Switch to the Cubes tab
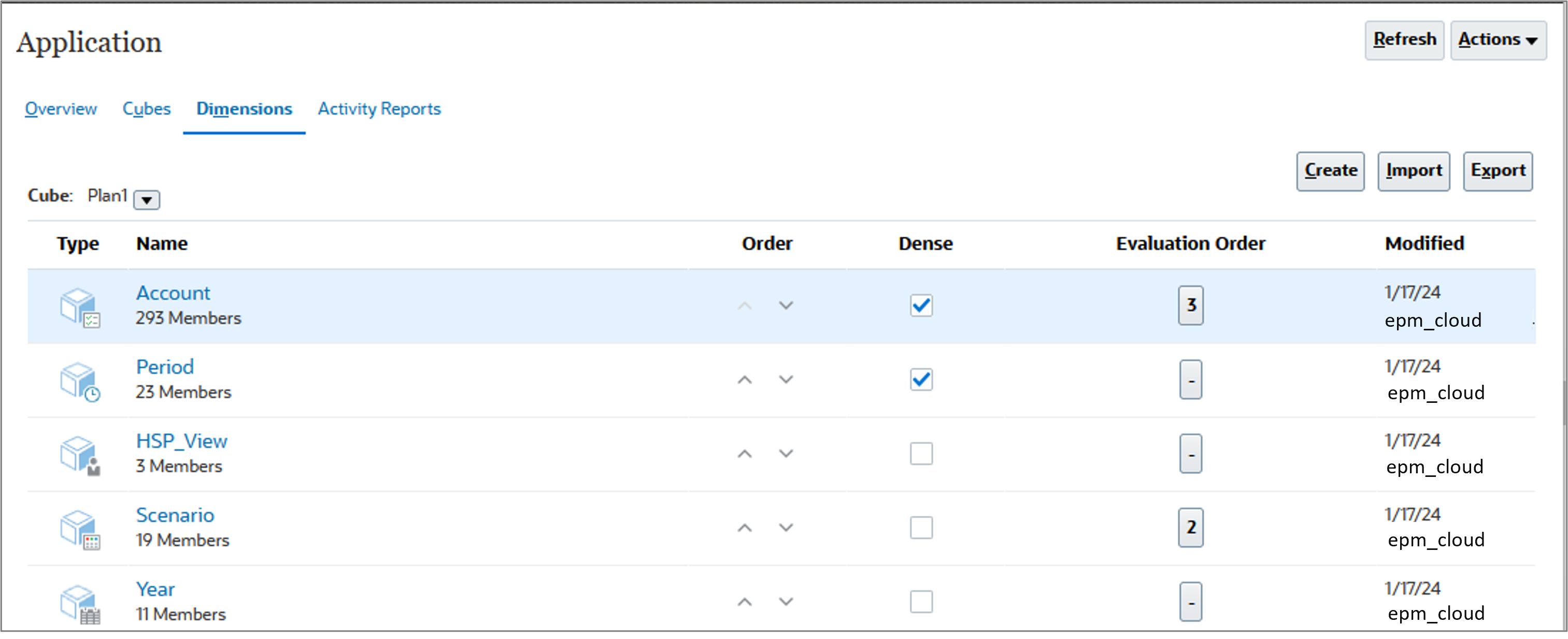This screenshot has height=639, width=1568. 146,109
